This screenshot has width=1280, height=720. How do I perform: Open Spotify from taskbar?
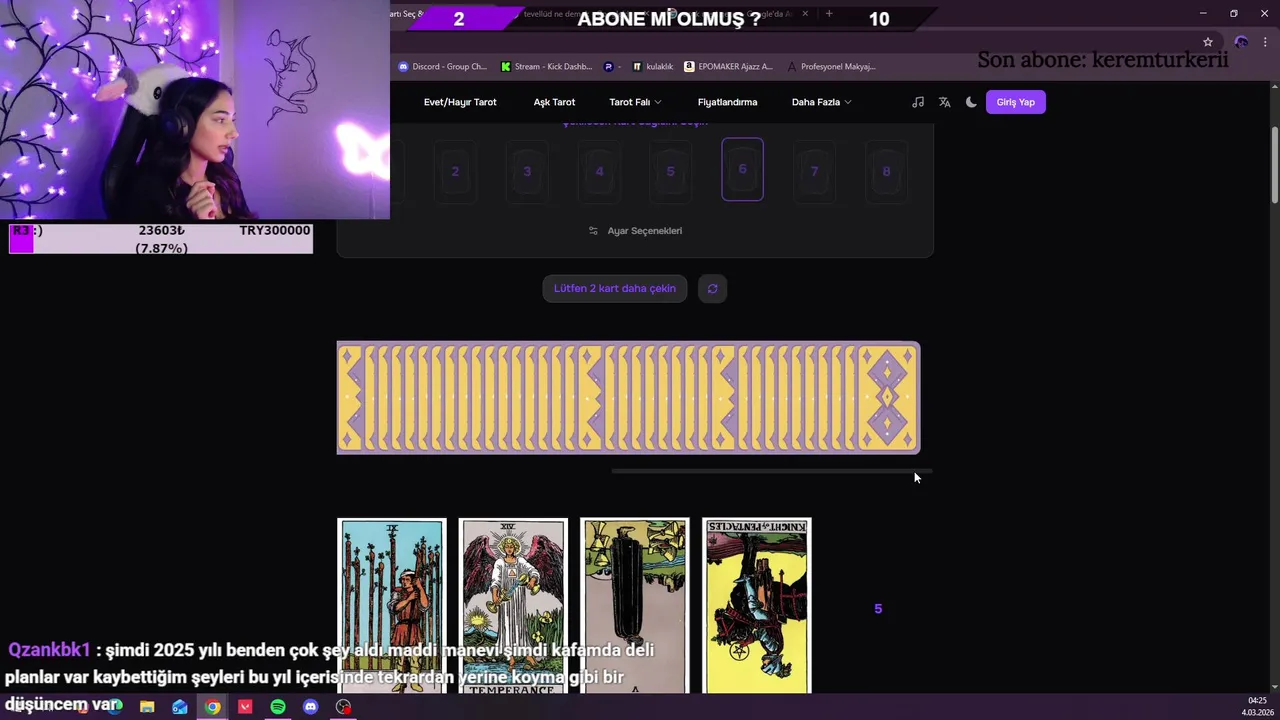(x=278, y=707)
